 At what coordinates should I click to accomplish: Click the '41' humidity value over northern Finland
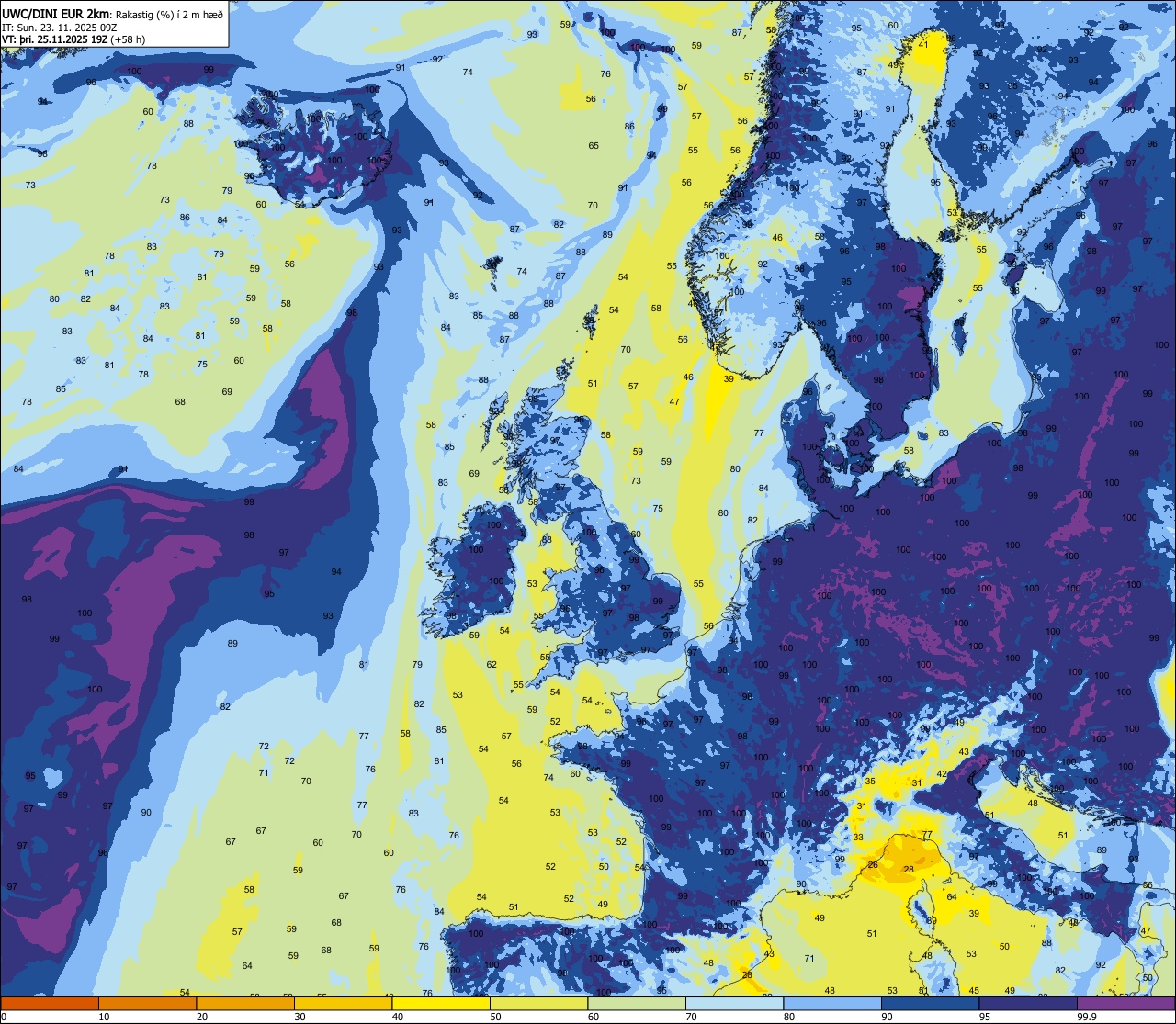point(923,44)
